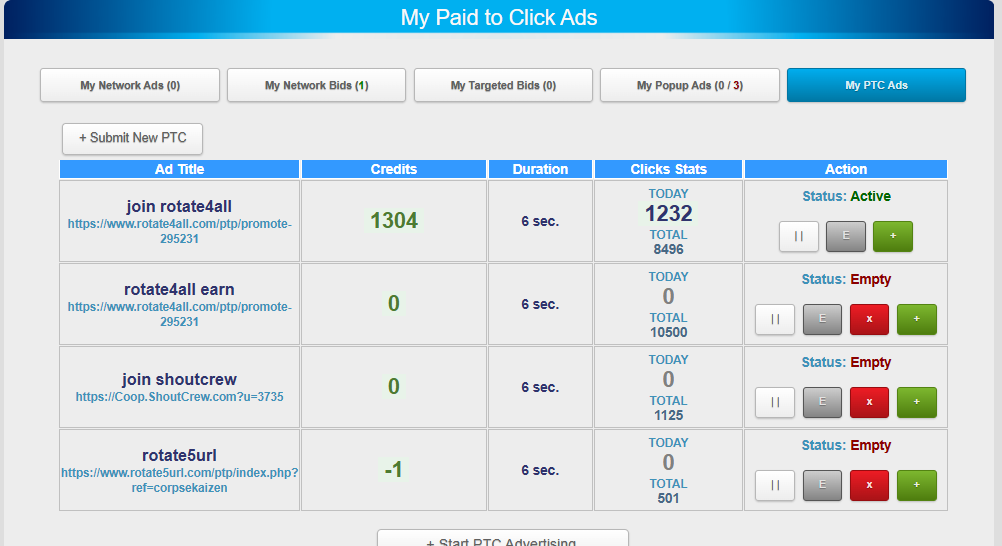Pause the join shoutcrew ad
Screen dimensions: 1002x546
[775, 402]
